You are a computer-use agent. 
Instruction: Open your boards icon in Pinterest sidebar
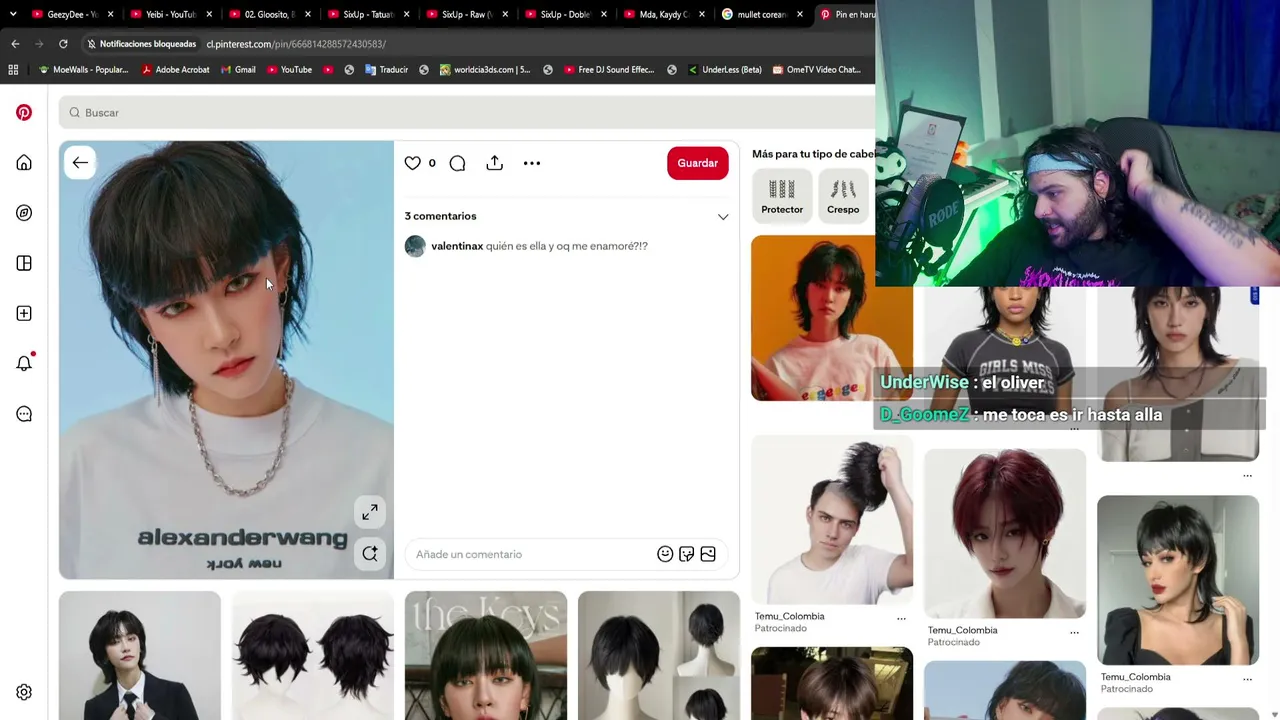[24, 263]
